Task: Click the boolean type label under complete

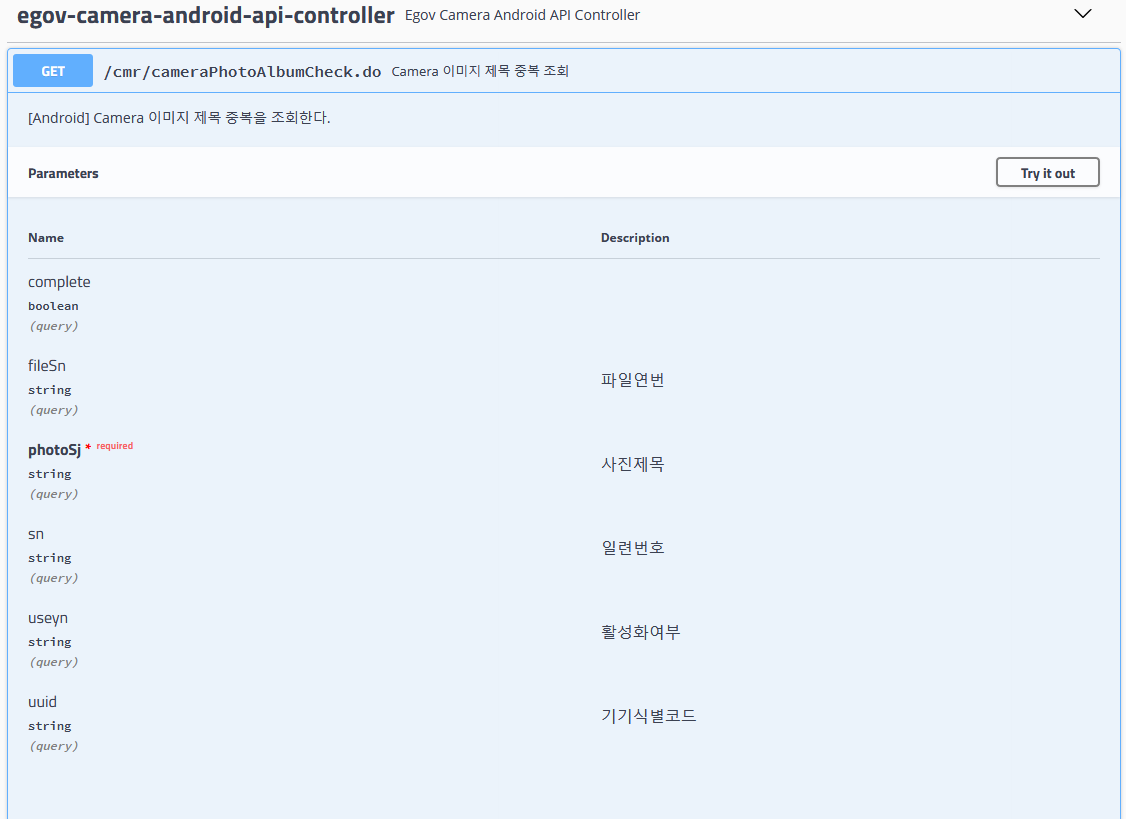Action: point(53,306)
